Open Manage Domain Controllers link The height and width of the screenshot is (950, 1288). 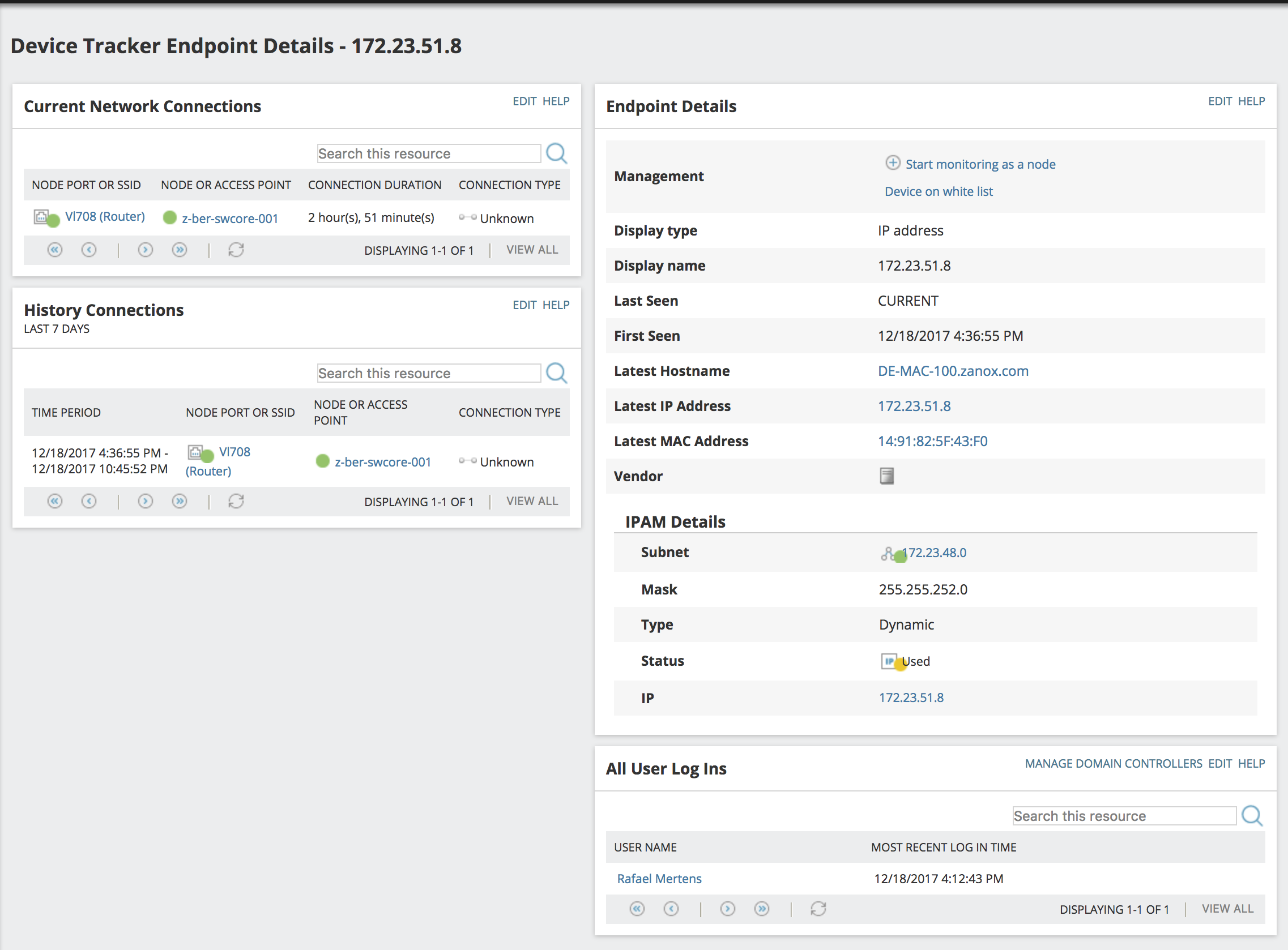point(1113,763)
